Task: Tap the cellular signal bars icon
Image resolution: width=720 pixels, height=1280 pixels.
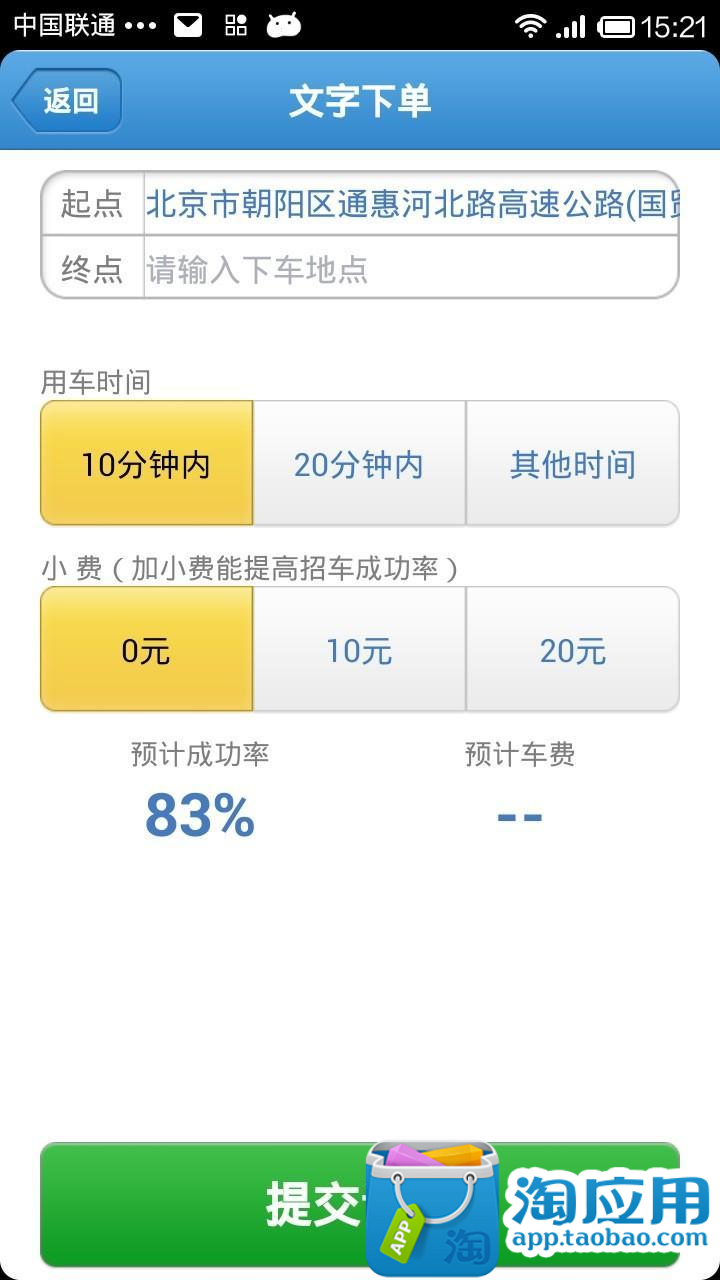Action: point(571,26)
